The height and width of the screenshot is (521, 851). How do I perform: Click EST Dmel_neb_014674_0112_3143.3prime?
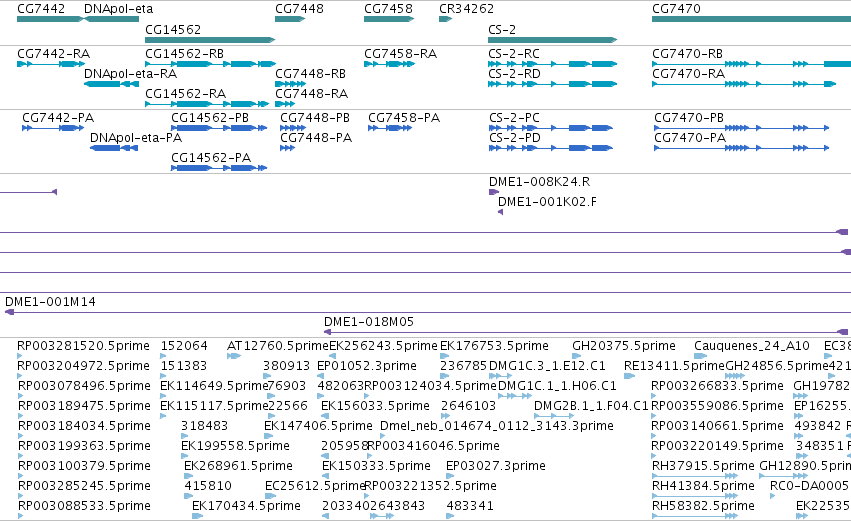(x=497, y=426)
